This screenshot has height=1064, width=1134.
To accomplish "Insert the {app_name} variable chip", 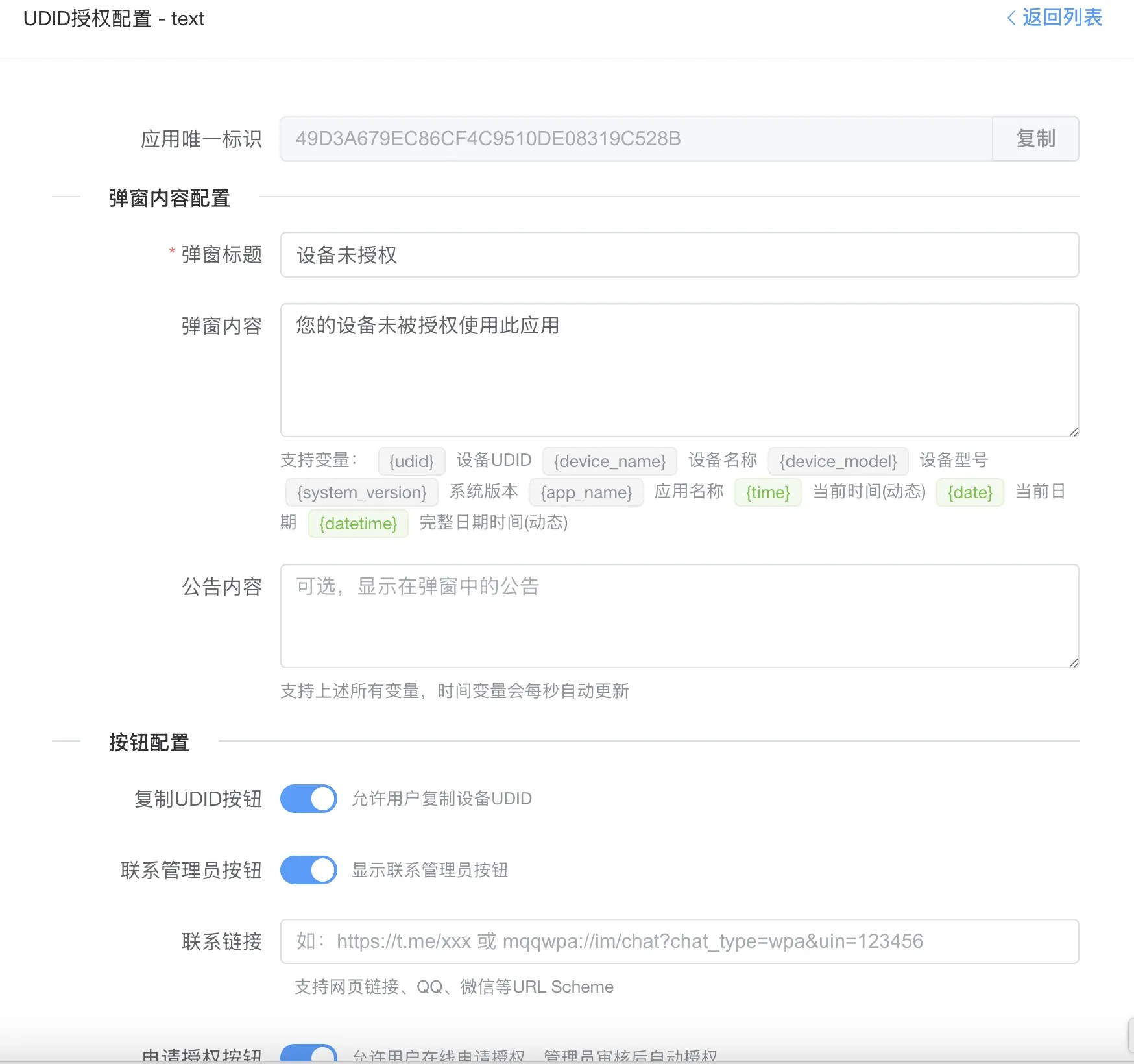I will coord(586,492).
